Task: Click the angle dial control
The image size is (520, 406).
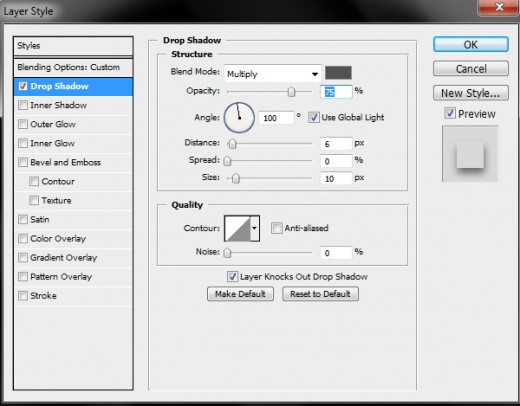Action: click(x=239, y=118)
